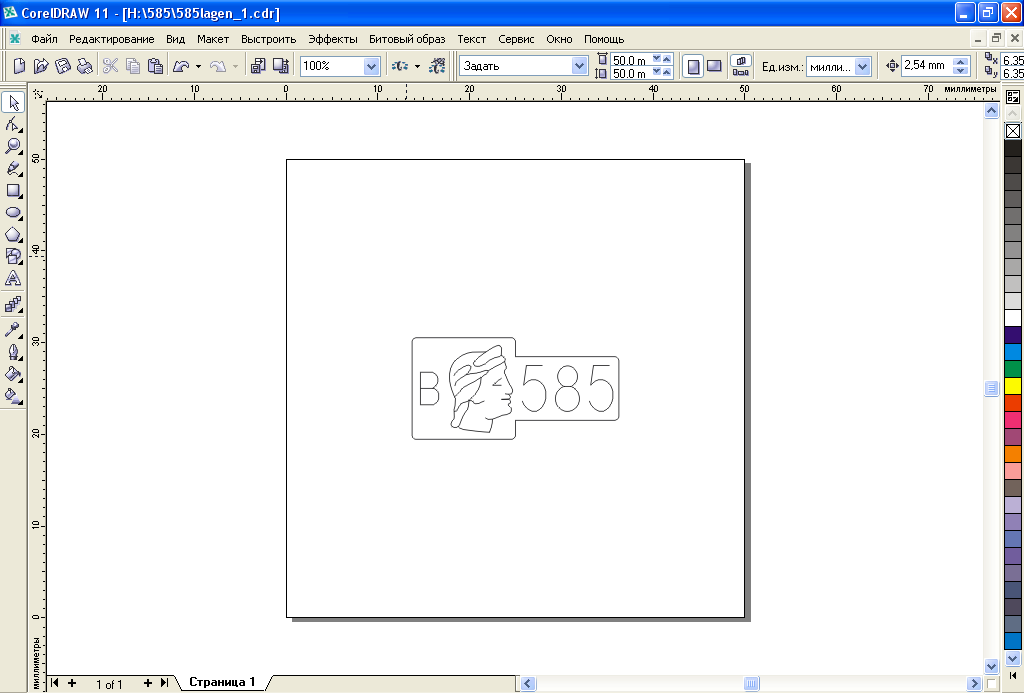The image size is (1024, 693).
Task: Open the Макет menu
Action: (x=213, y=39)
